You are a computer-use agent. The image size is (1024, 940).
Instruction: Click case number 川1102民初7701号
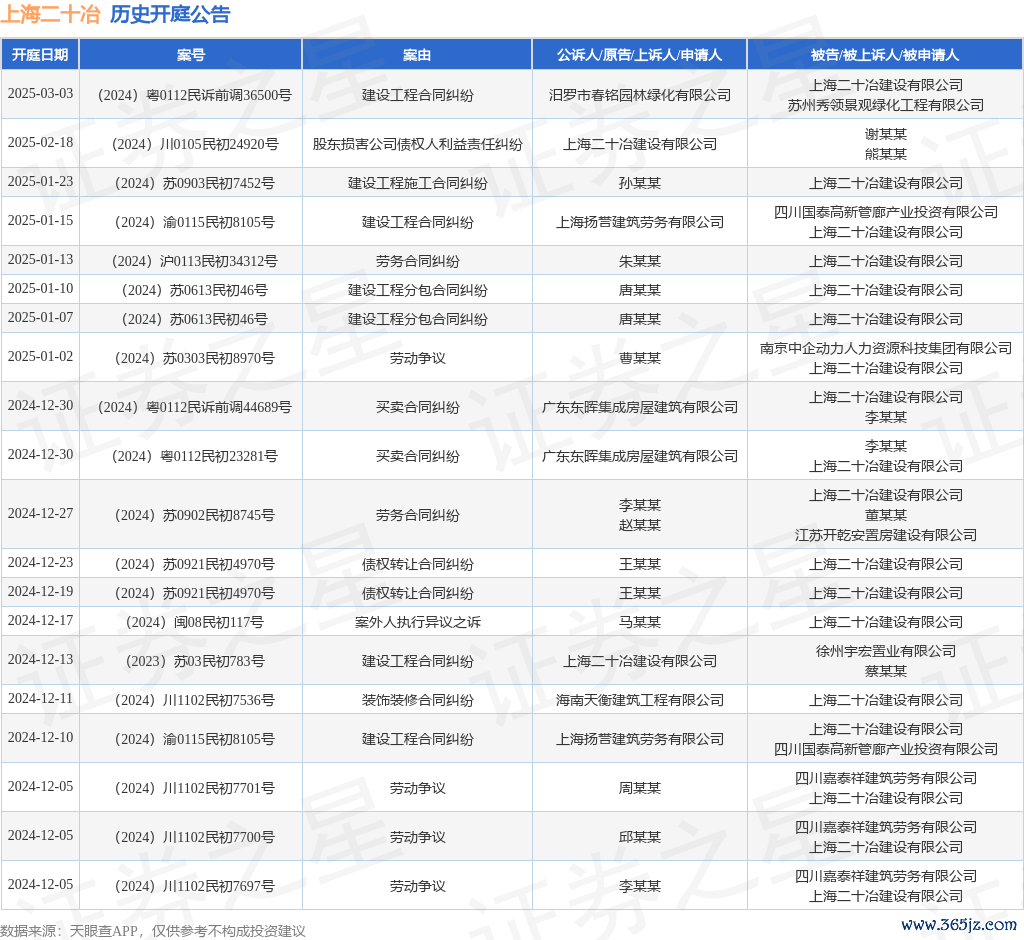tap(195, 788)
